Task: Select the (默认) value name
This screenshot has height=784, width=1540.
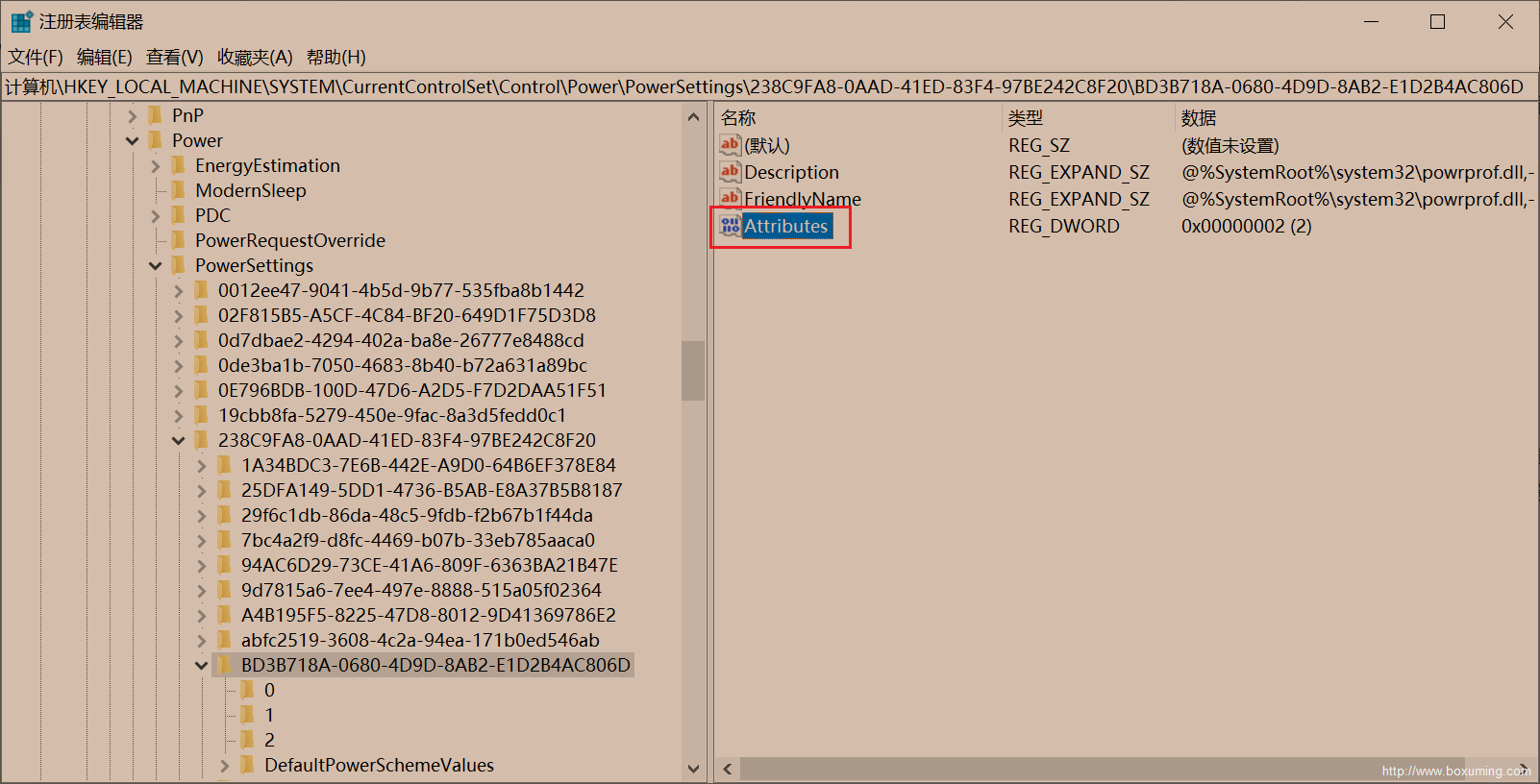Action: (767, 145)
